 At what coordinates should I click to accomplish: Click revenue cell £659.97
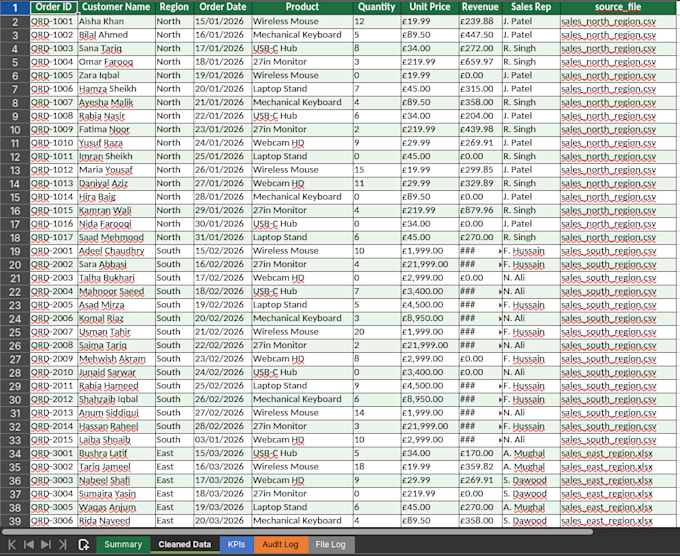[481, 62]
